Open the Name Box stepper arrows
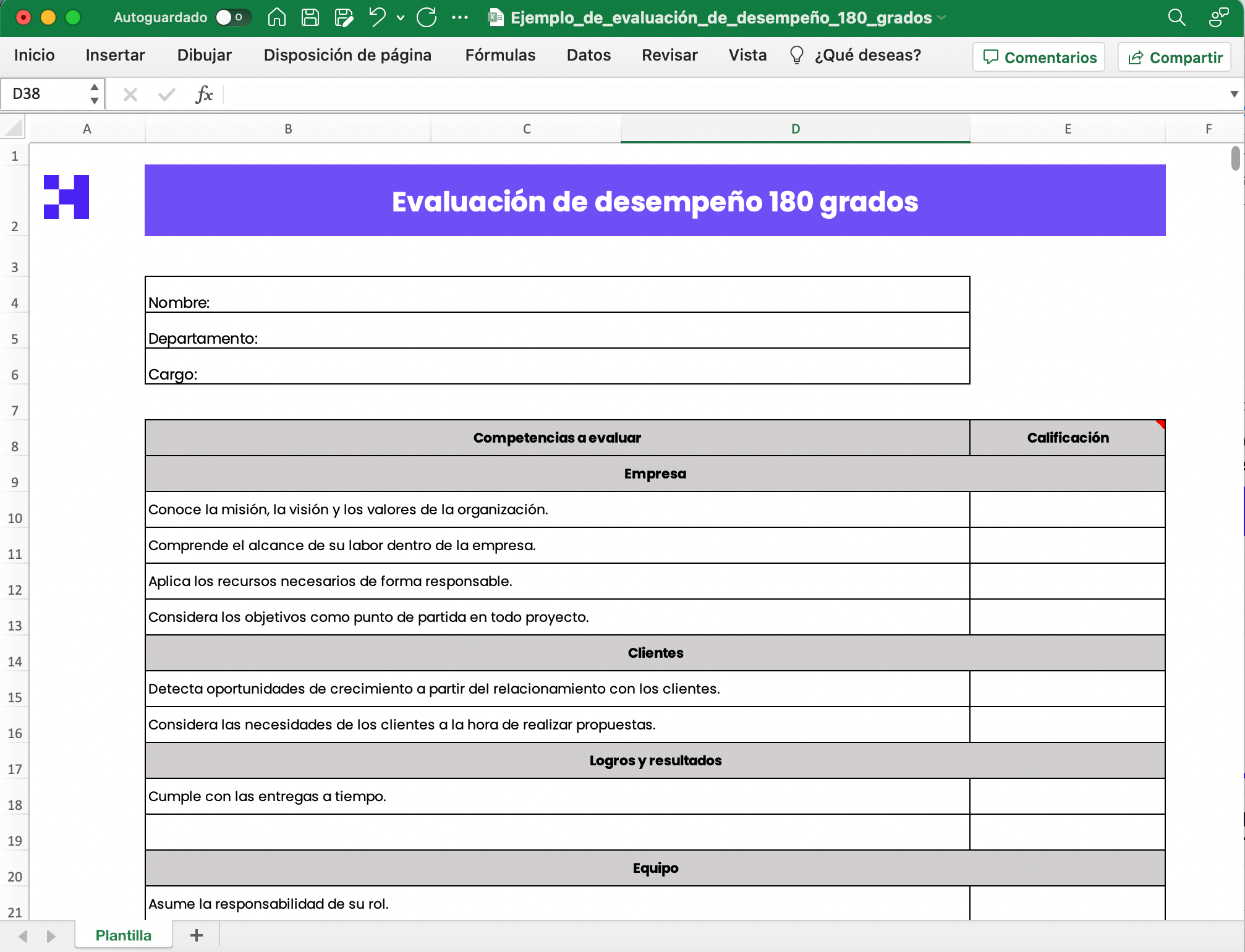 [95, 94]
